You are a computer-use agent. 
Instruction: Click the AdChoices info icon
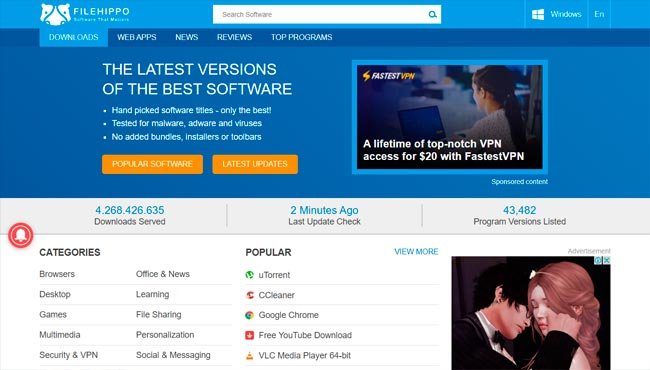[598, 260]
